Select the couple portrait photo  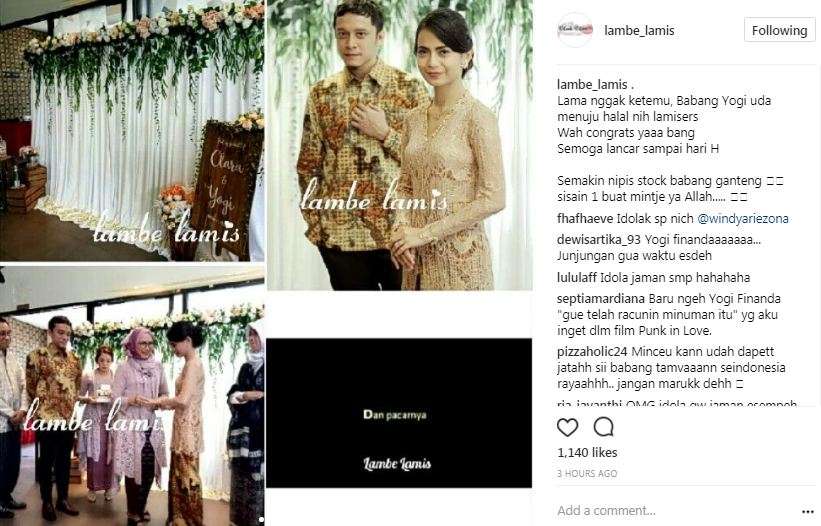pos(400,145)
